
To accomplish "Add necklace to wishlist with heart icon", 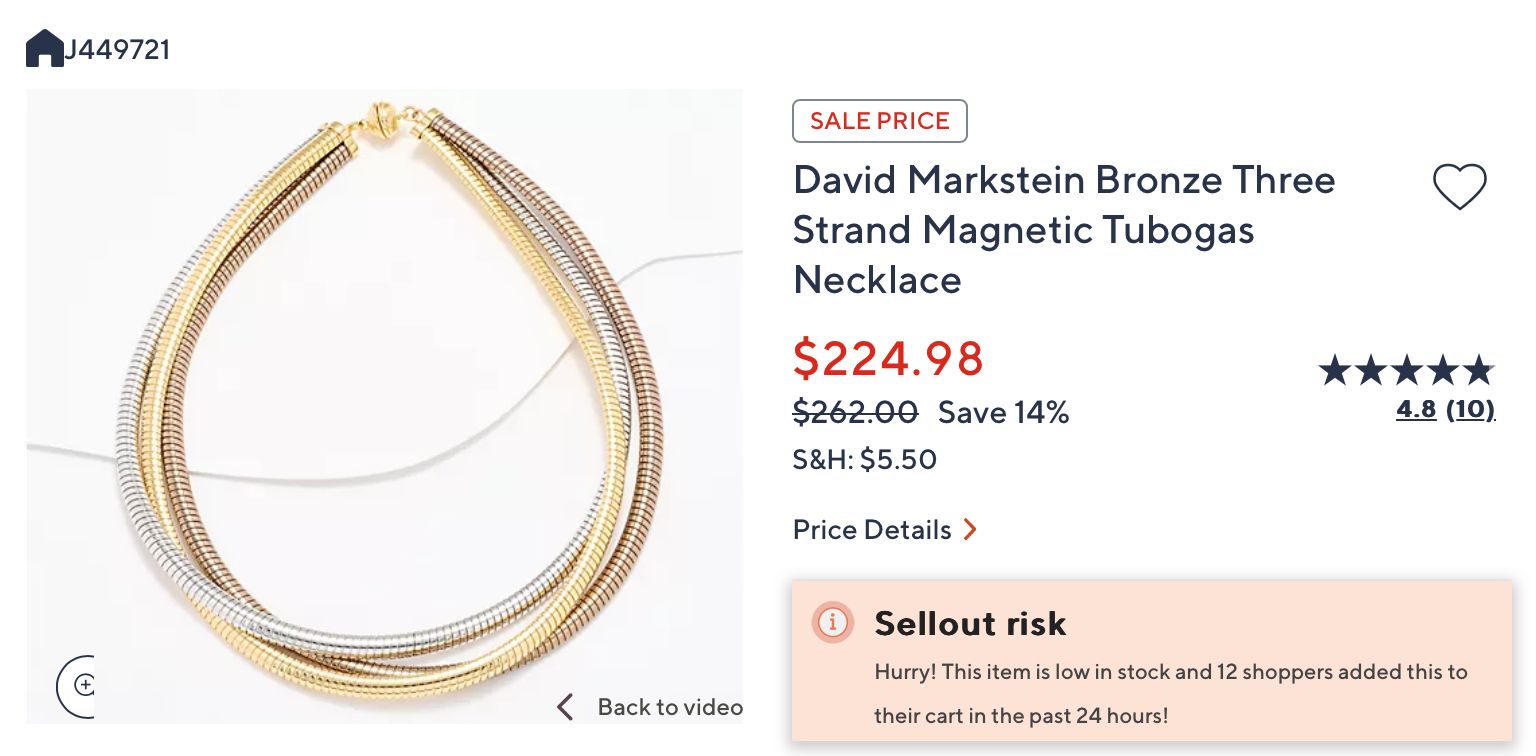I will pos(1459,187).
